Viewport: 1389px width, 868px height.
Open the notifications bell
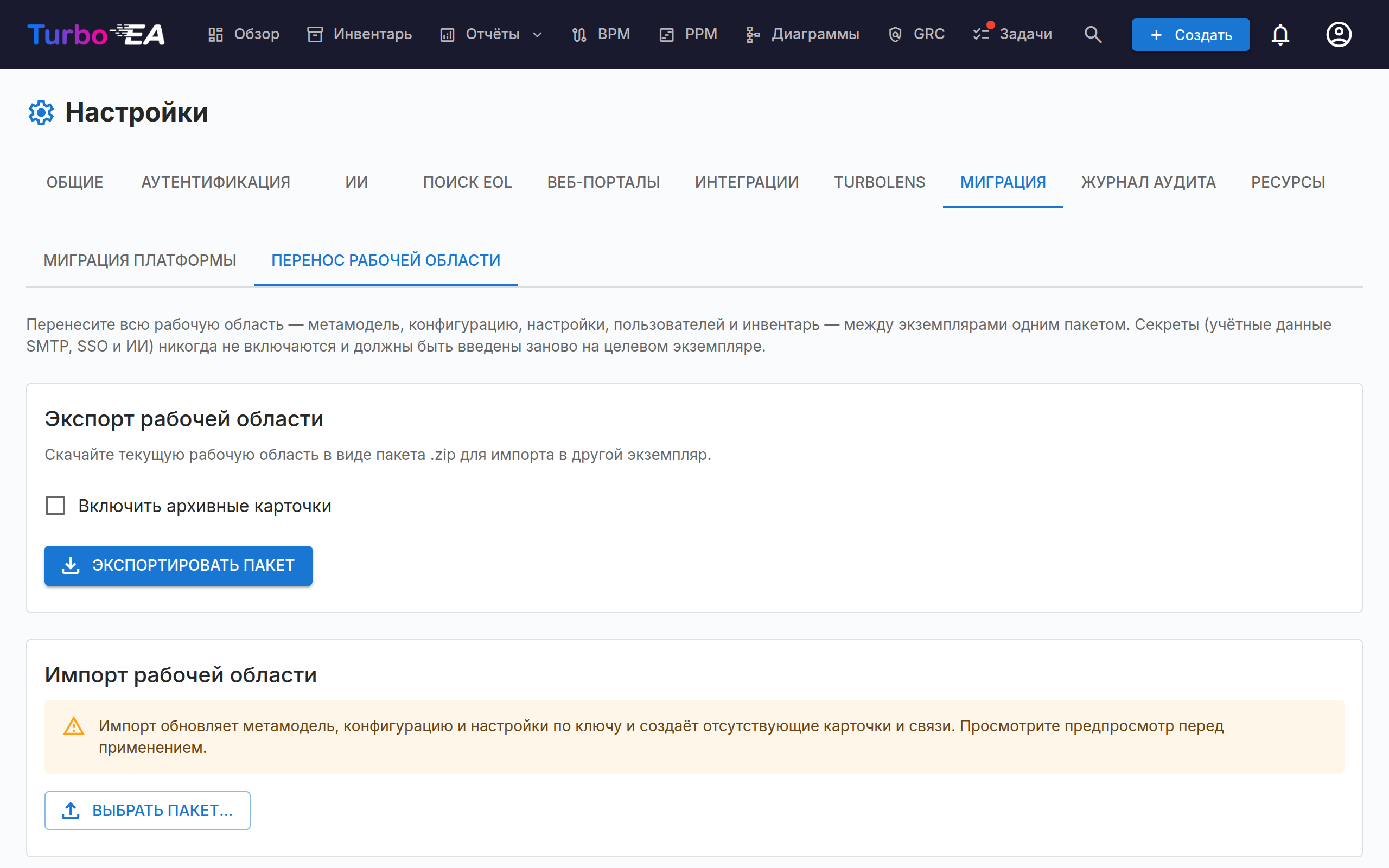pos(1280,34)
